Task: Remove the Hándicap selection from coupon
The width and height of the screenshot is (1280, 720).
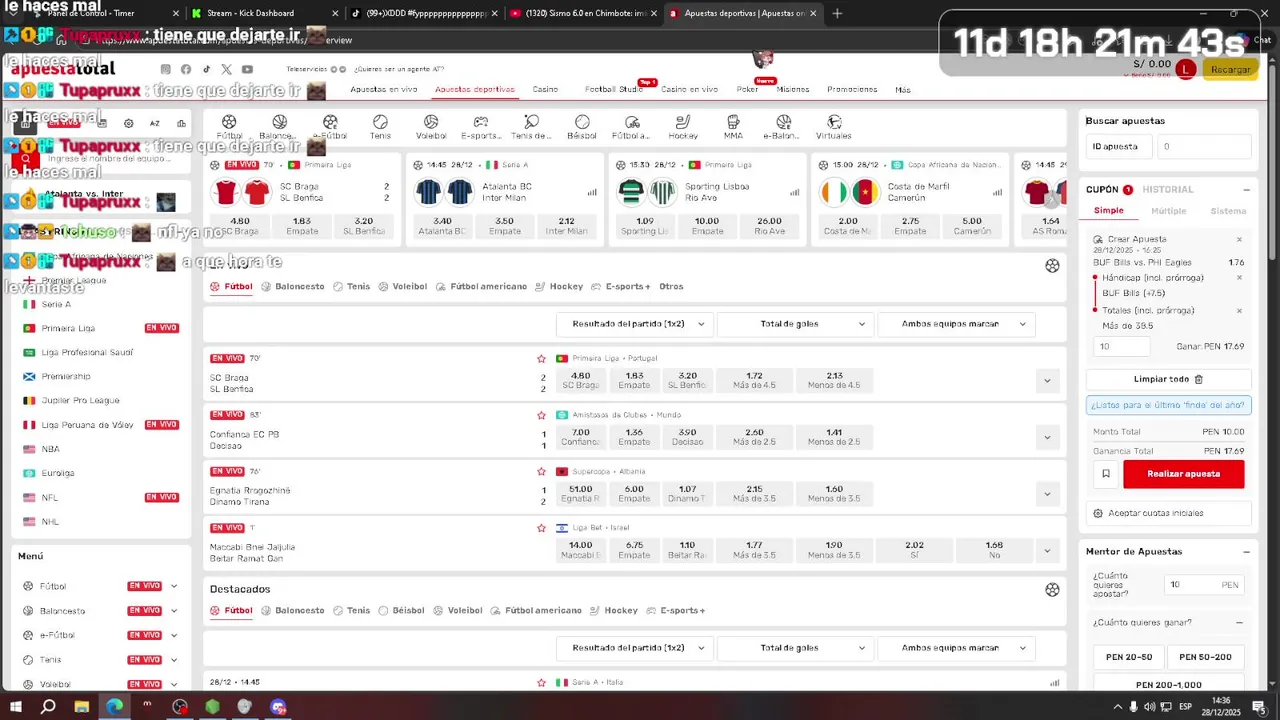Action: (1239, 278)
